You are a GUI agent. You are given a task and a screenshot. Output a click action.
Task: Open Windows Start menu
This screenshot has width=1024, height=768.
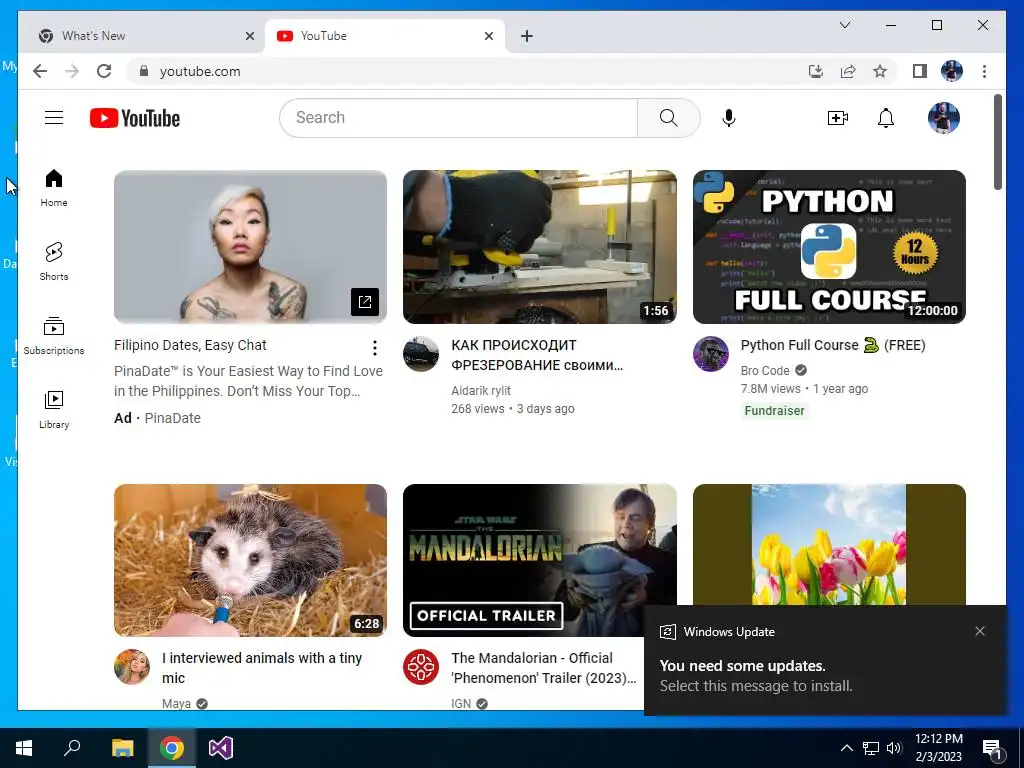pos(24,748)
